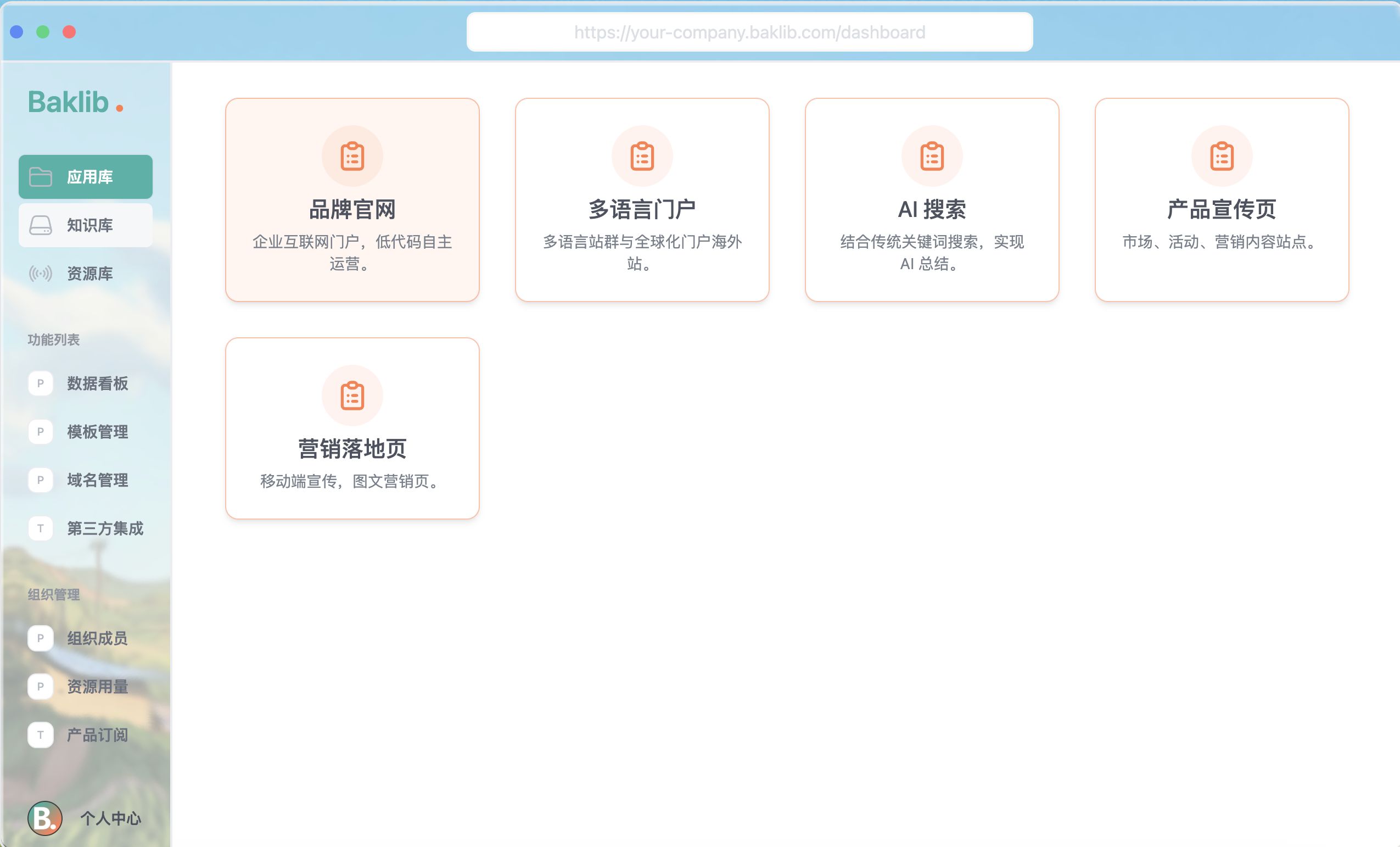Click the P badge next to 数据看板
Viewport: 1400px width, 847px height.
[40, 383]
